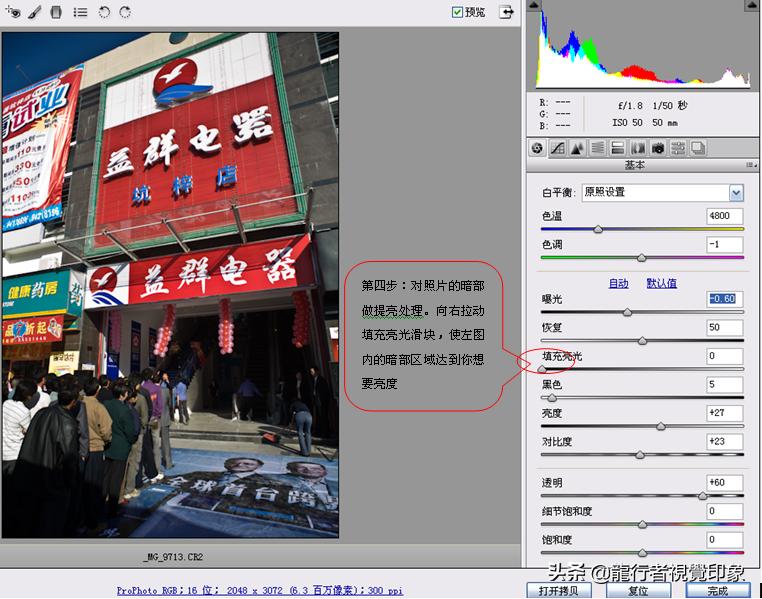The height and width of the screenshot is (599, 762).
Task: Click the 细节饱和度 value field
Action: coord(725,511)
